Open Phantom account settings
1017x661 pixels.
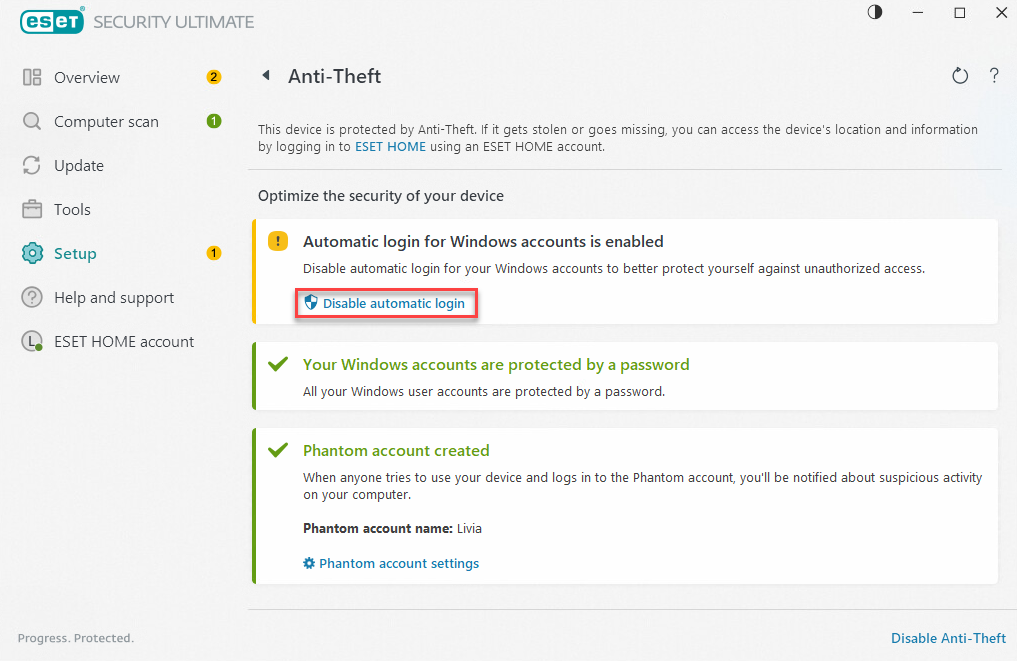tap(399, 564)
